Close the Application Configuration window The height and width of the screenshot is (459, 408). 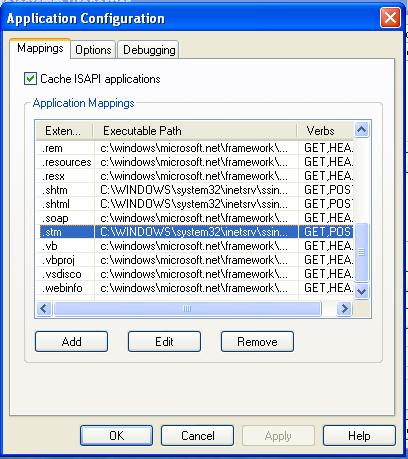pos(390,18)
